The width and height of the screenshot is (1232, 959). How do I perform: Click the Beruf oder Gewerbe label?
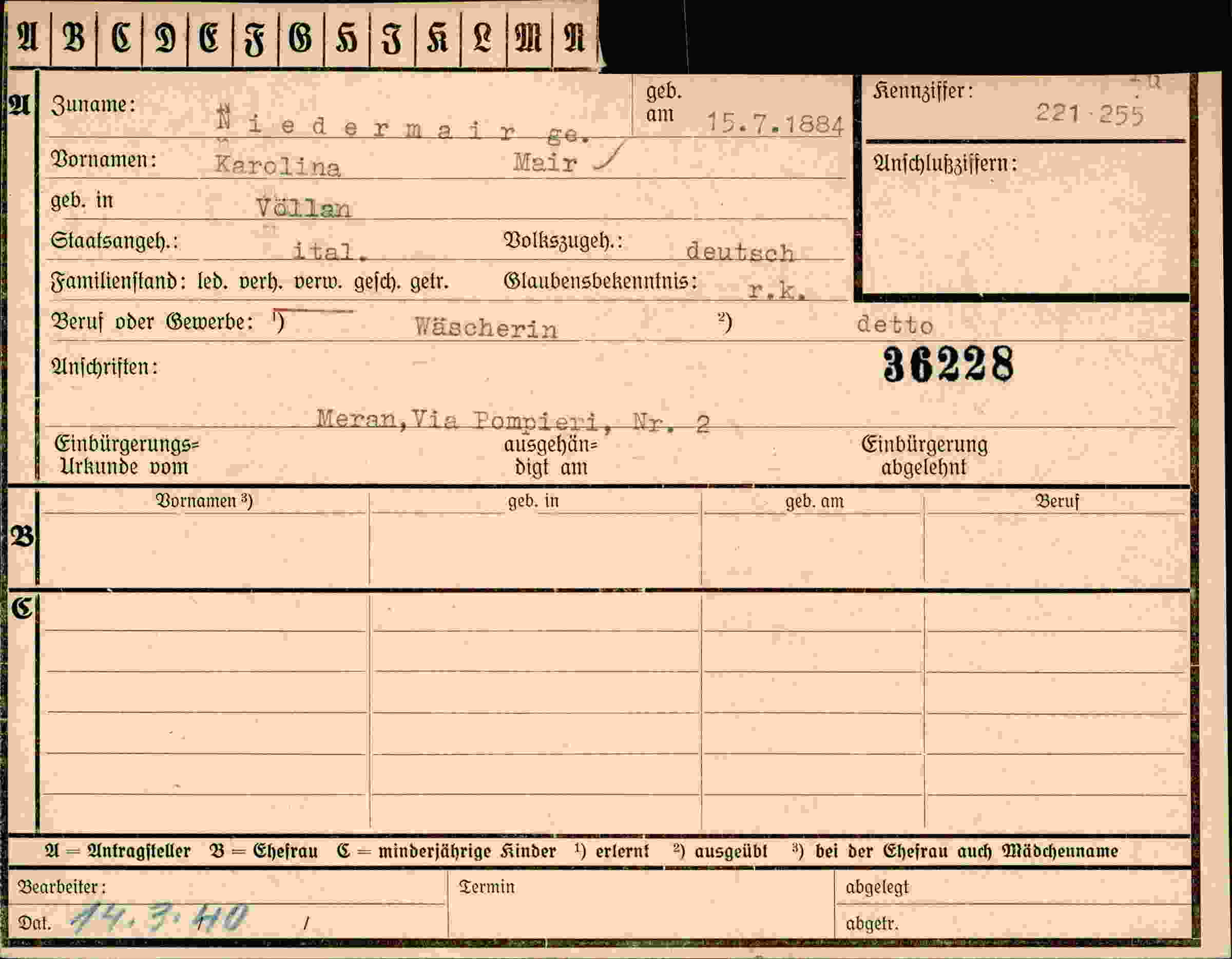[x=153, y=321]
